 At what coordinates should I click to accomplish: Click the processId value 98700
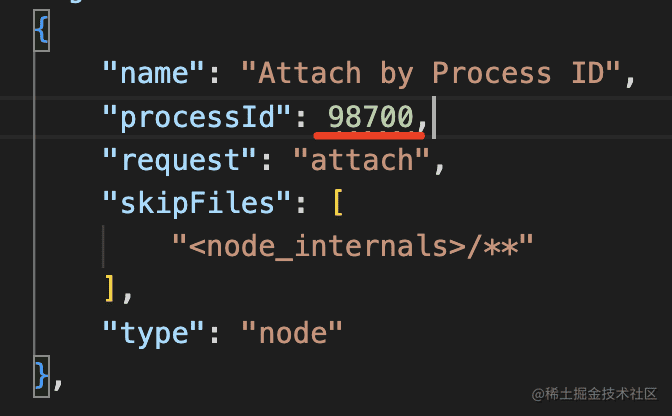370,117
